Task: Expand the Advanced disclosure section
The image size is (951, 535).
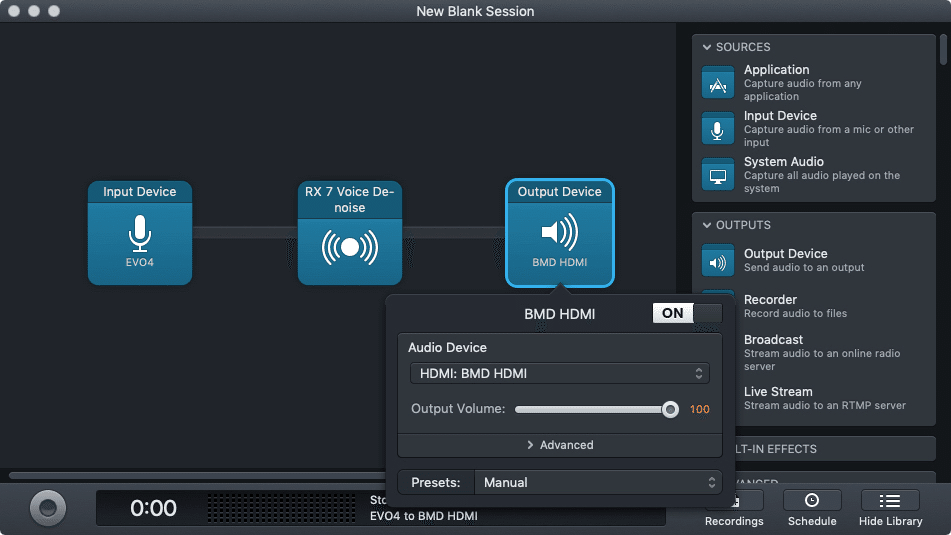Action: (559, 445)
